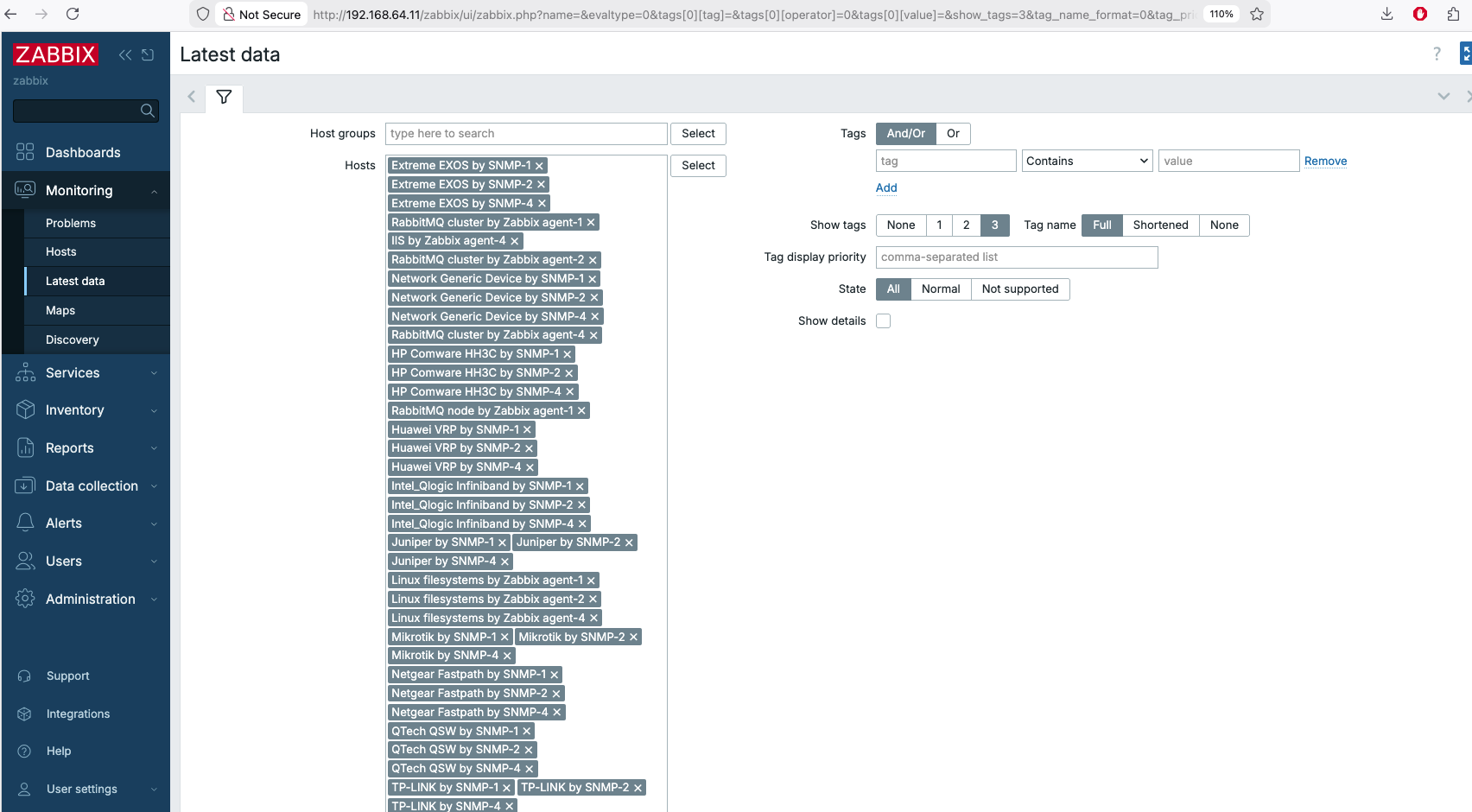Open the help question mark icon
1472x812 pixels.
[1437, 54]
